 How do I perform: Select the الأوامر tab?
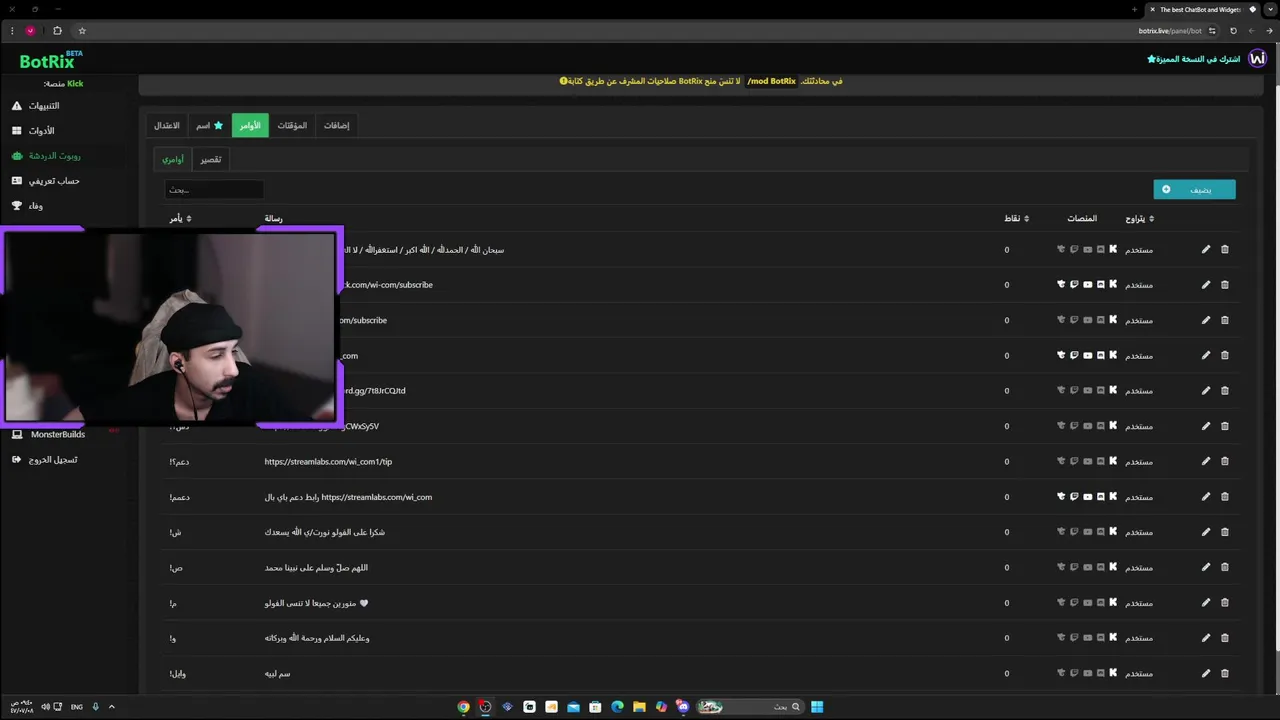point(250,125)
